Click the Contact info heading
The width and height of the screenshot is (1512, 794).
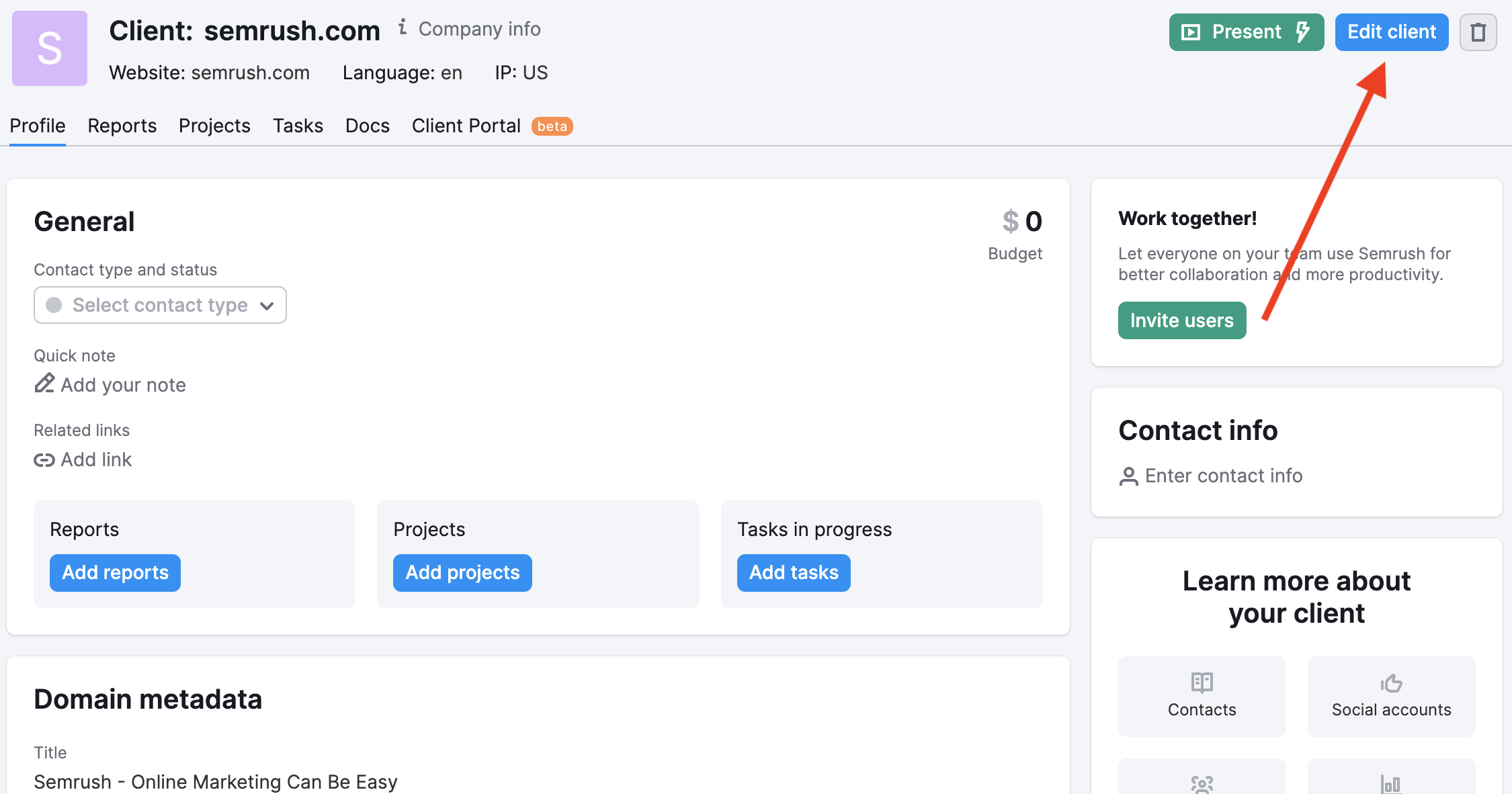[x=1198, y=431]
